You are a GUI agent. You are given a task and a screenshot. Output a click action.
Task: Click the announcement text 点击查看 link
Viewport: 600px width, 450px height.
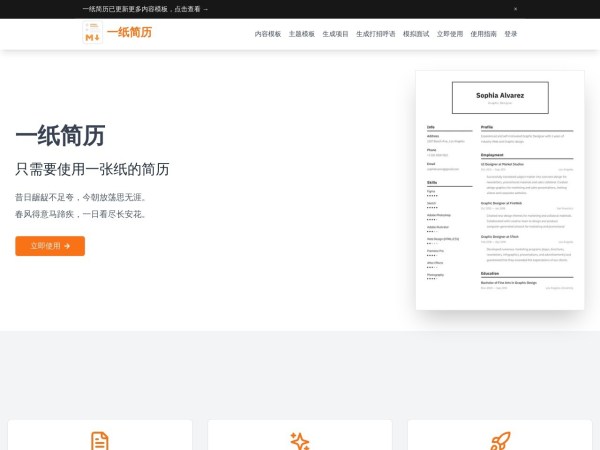click(x=190, y=9)
